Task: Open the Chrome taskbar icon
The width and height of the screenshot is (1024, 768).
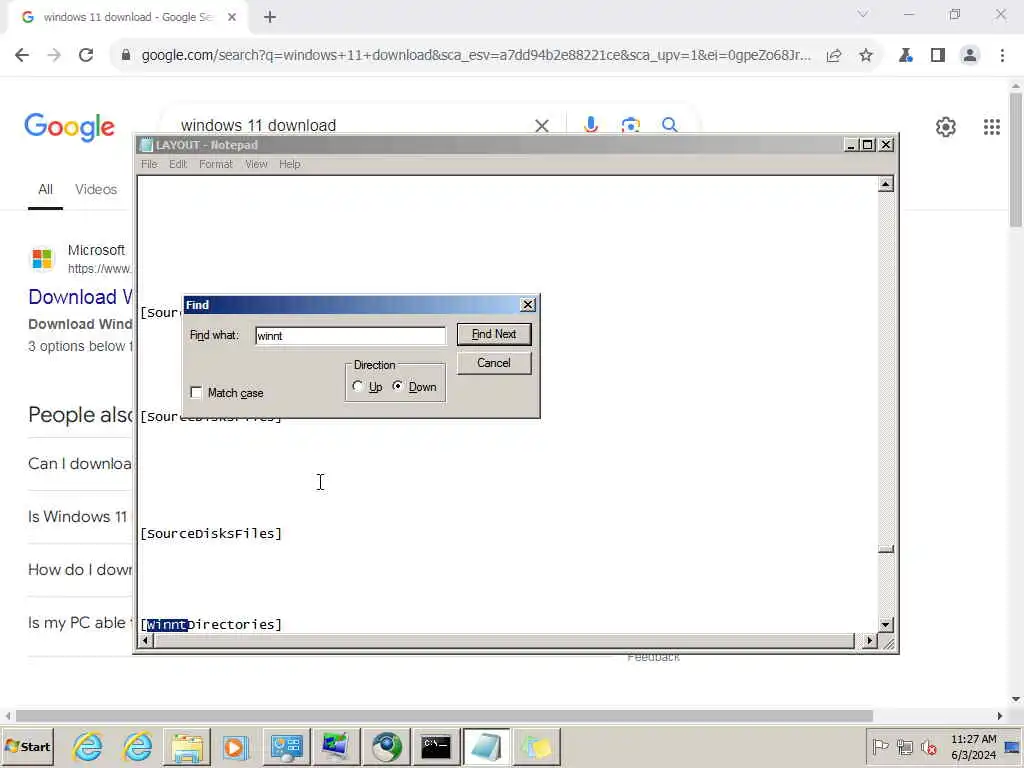Action: (386, 746)
